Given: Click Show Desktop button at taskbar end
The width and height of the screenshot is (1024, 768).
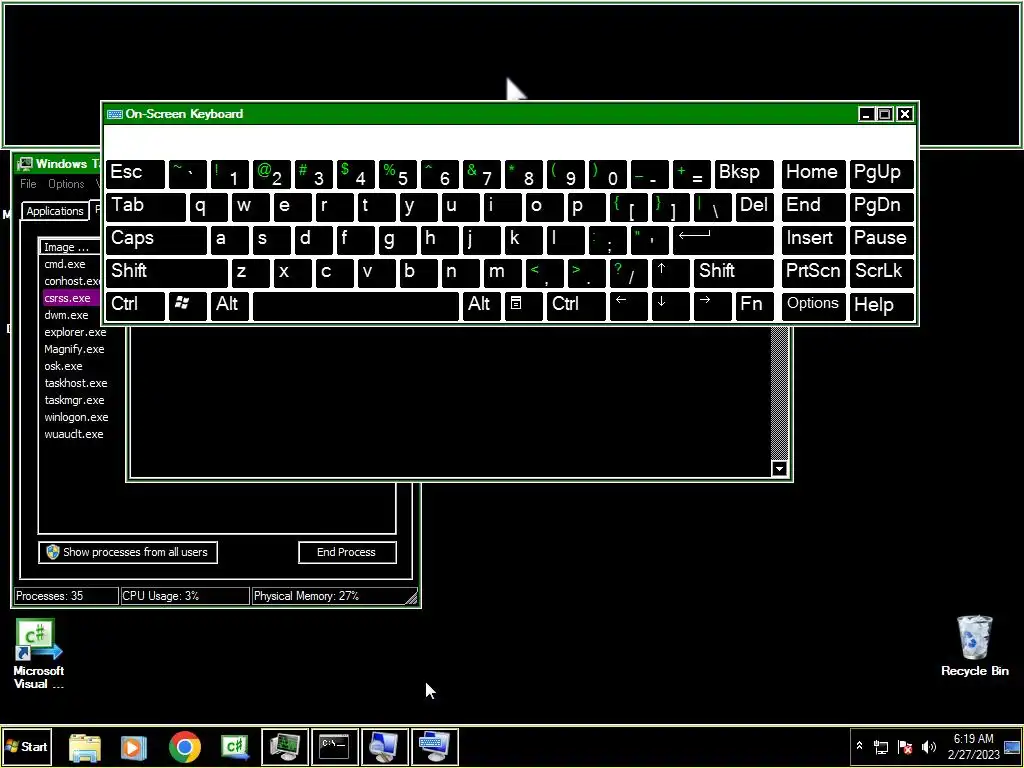Looking at the screenshot, I should click(1012, 747).
